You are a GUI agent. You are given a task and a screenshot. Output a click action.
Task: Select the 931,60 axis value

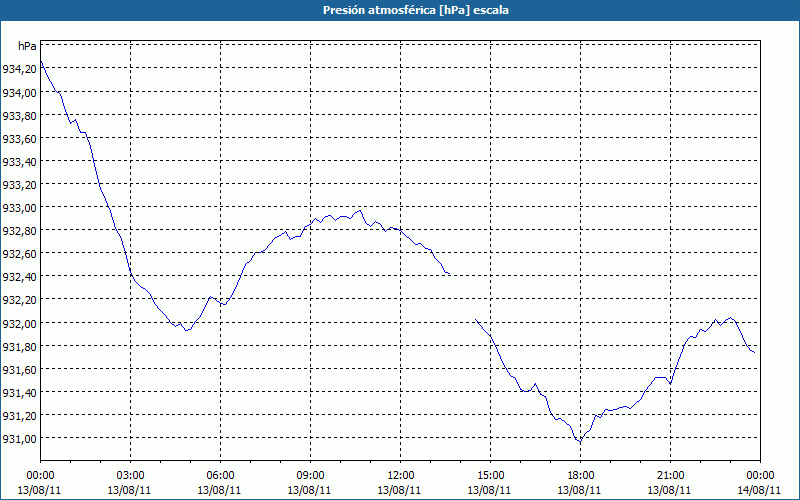20,369
